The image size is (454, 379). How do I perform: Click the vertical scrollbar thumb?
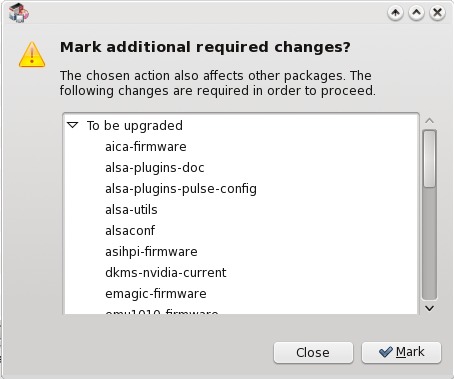point(429,159)
